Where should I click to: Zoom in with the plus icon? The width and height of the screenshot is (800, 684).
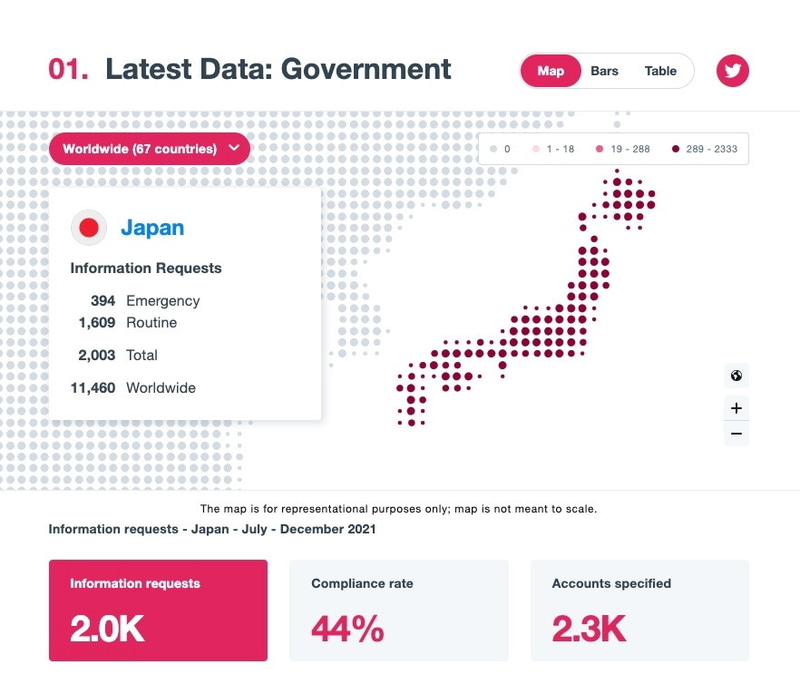coord(737,408)
